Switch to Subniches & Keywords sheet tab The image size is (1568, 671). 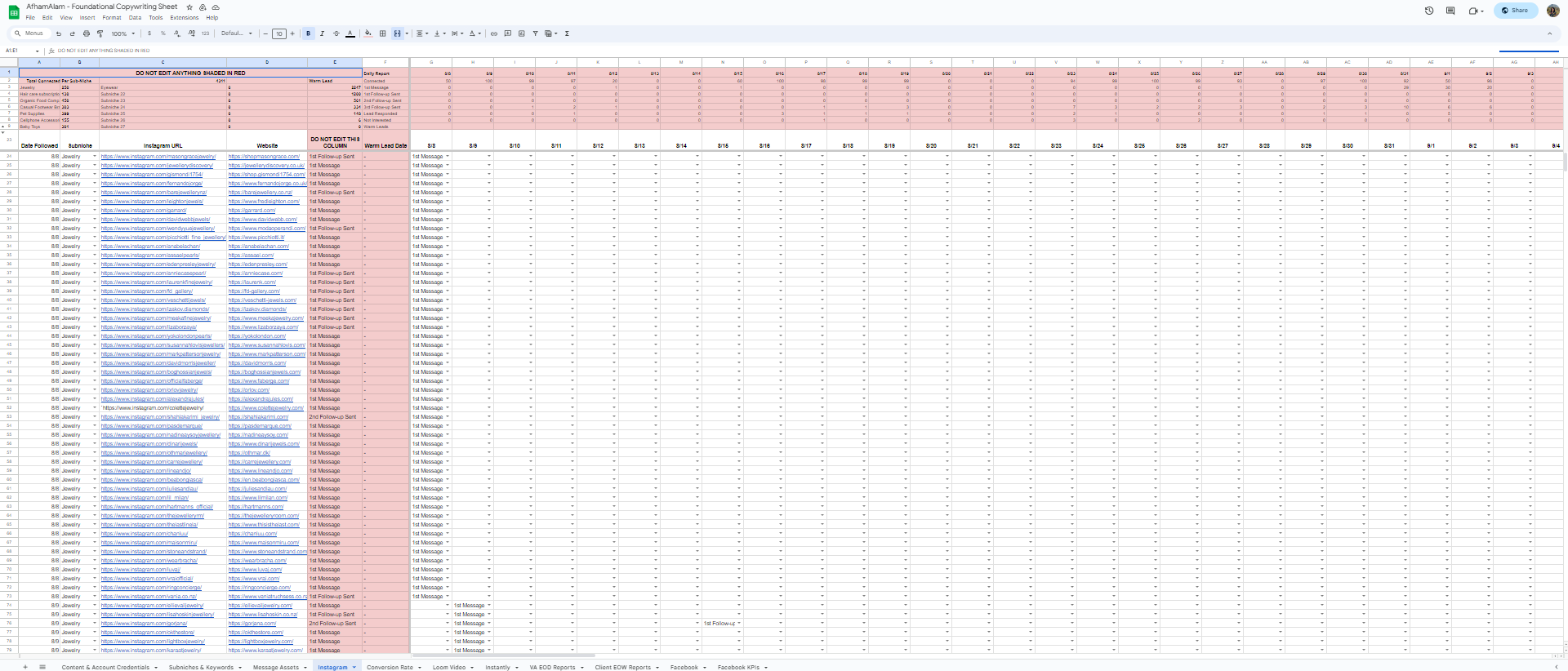(x=201, y=667)
